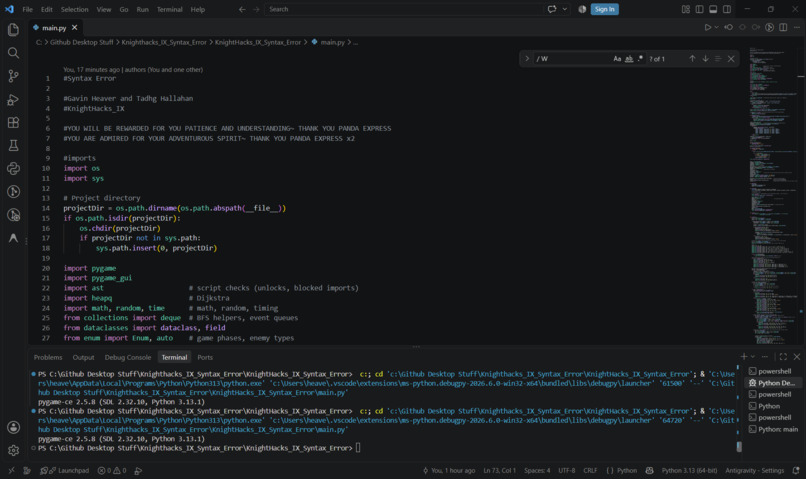This screenshot has height=479, width=806.
Task: Change the UTF-8 encoding in status bar
Action: point(566,470)
